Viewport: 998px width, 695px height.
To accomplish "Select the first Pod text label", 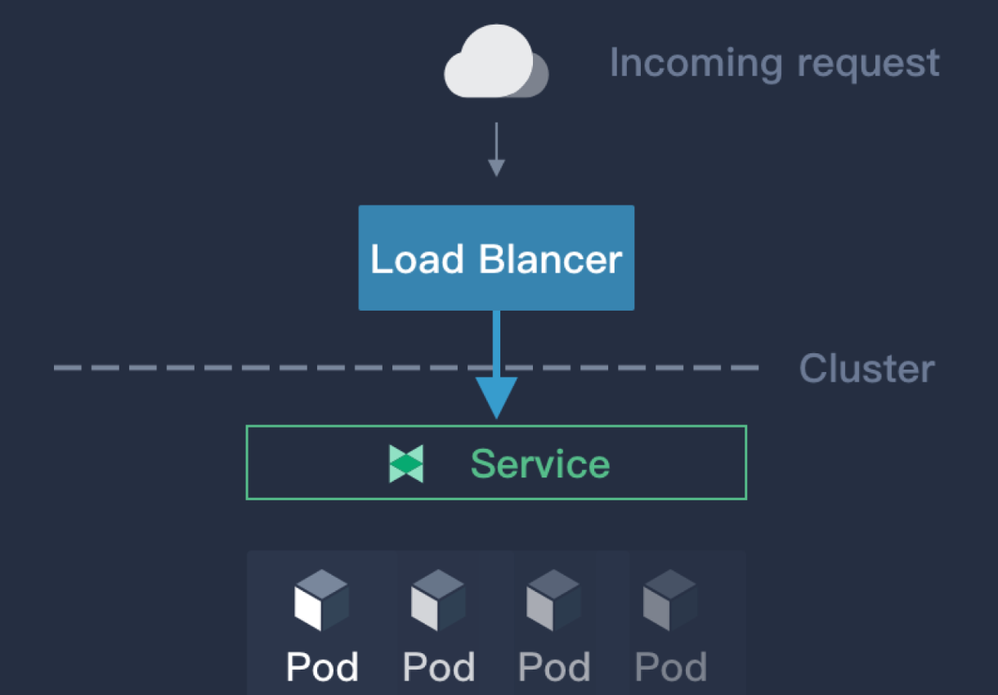I will [x=322, y=667].
